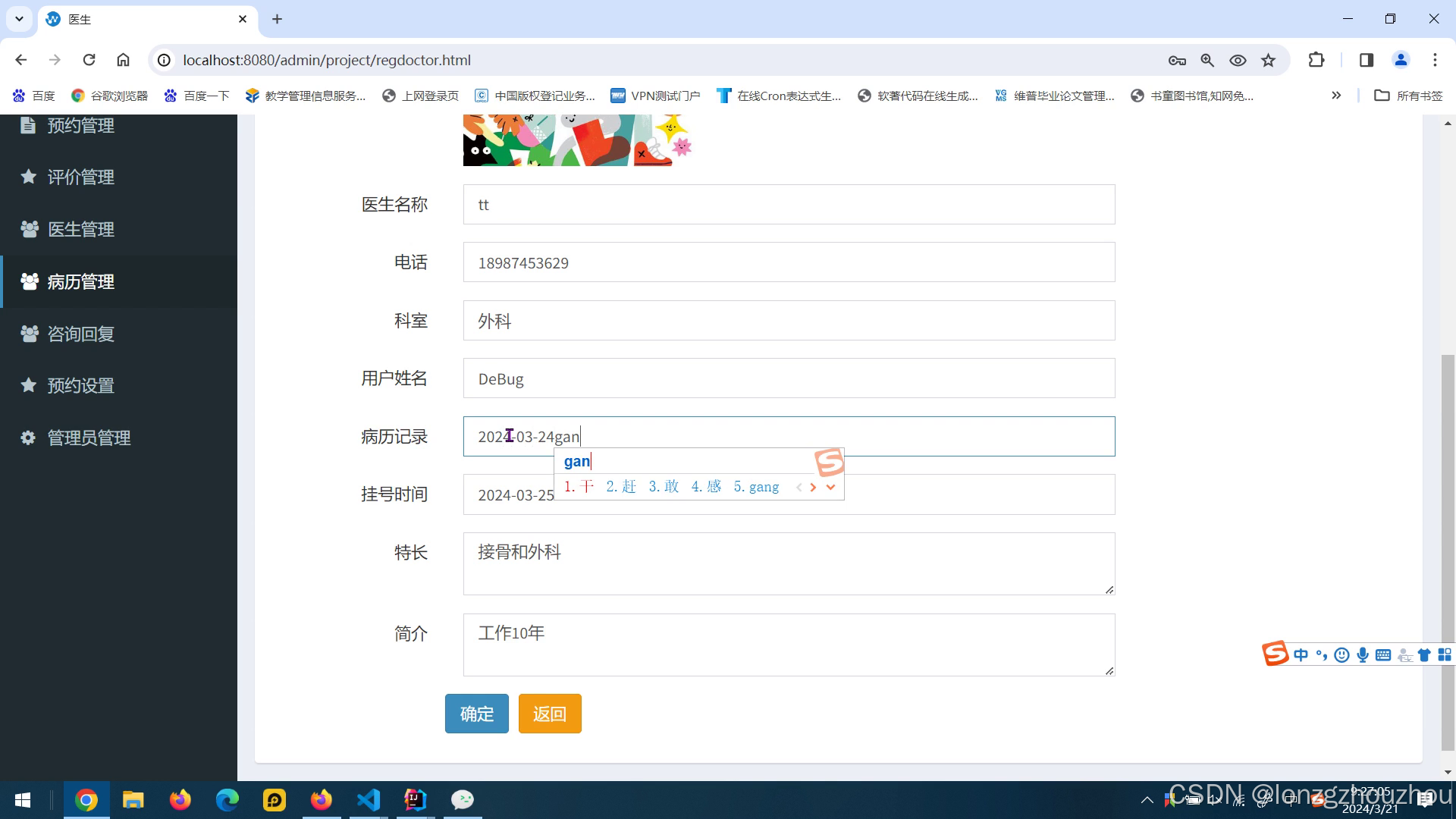Viewport: 1456px width, 819px height.
Task: Click the Sogou microphone voice input icon
Action: pyautogui.click(x=1363, y=655)
